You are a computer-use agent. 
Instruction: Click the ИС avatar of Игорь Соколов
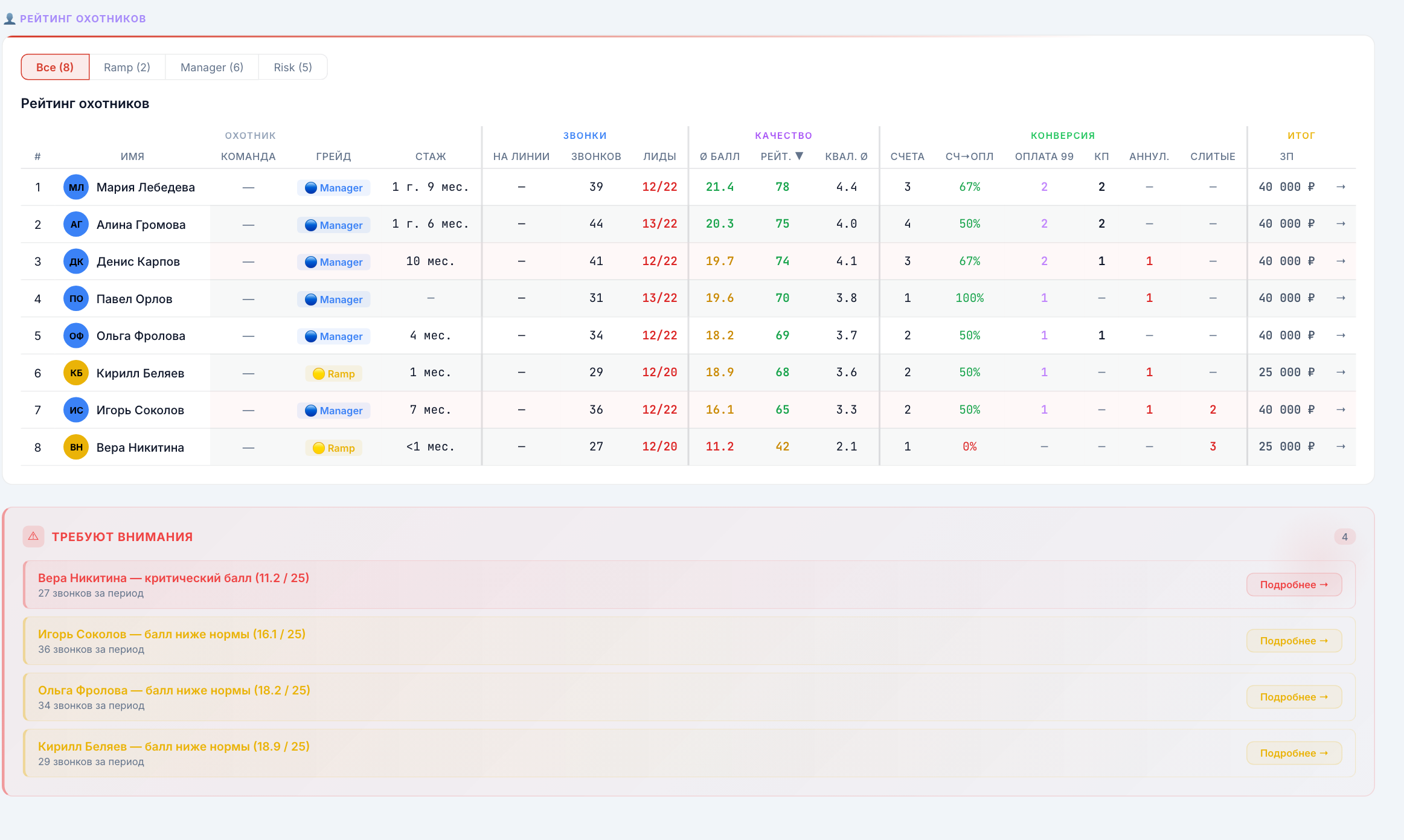(76, 410)
